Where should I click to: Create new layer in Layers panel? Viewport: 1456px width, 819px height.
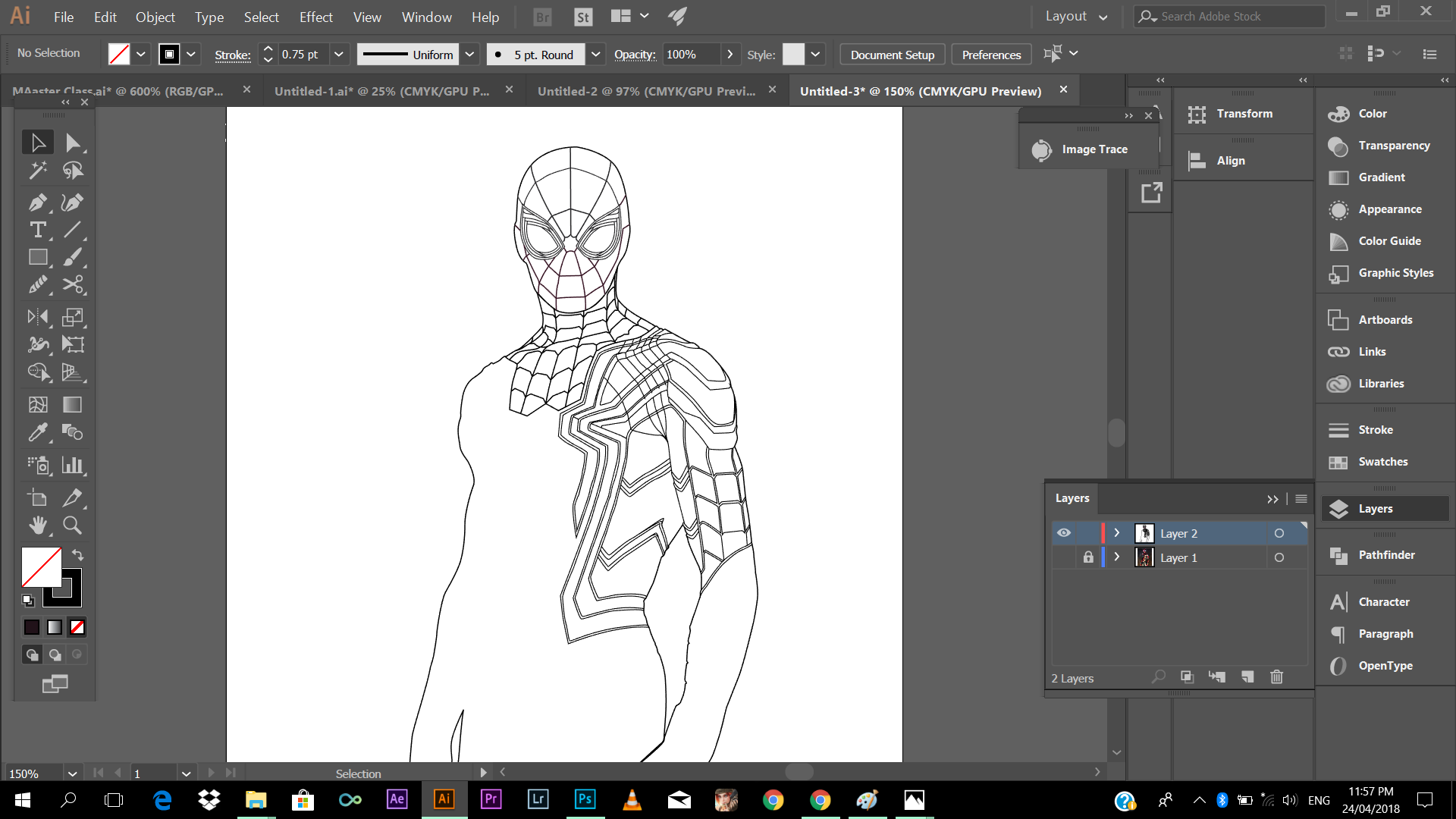point(1247,677)
